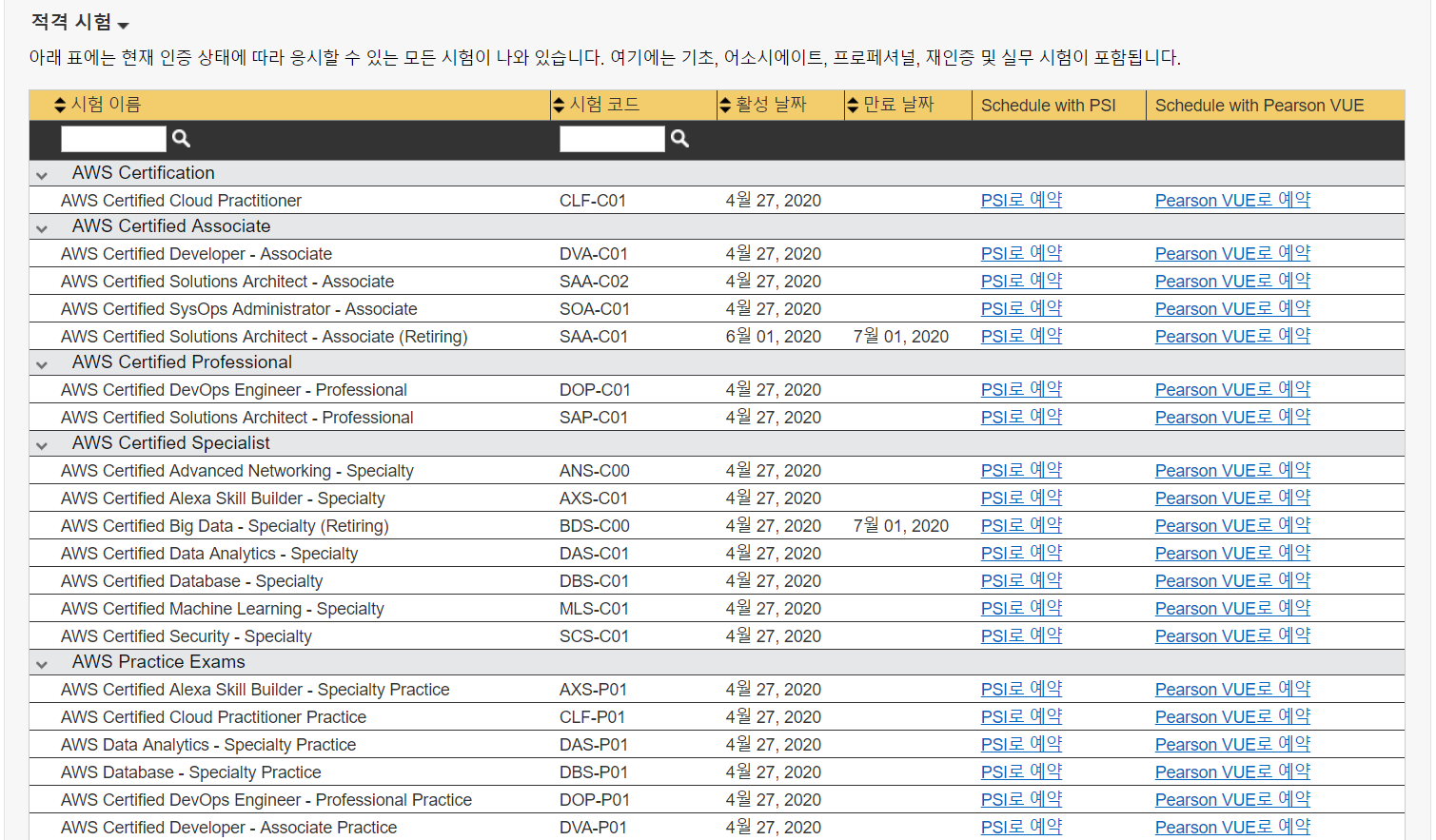Open PSI booking for DBS-P01 practice
The height and width of the screenshot is (840, 1436).
pyautogui.click(x=1021, y=772)
